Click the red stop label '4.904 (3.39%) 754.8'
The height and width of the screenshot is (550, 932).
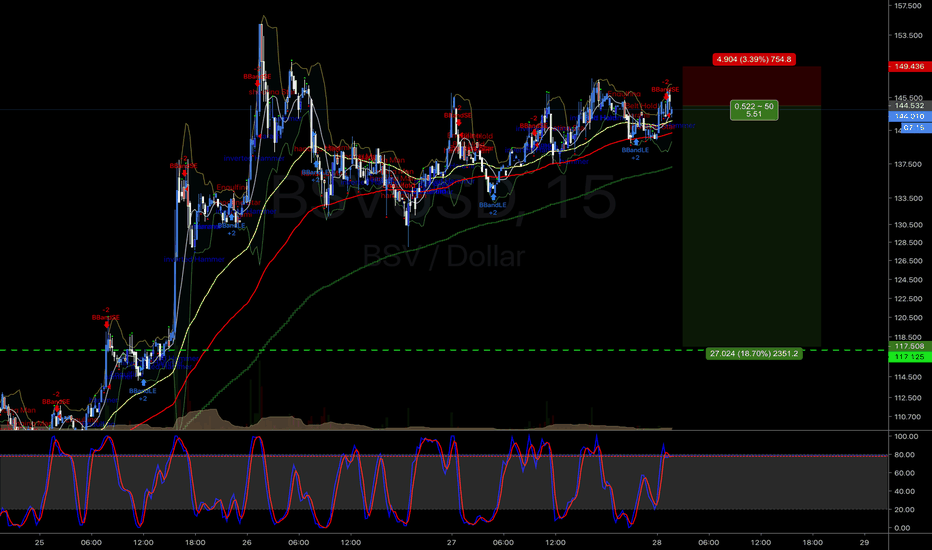pyautogui.click(x=754, y=59)
